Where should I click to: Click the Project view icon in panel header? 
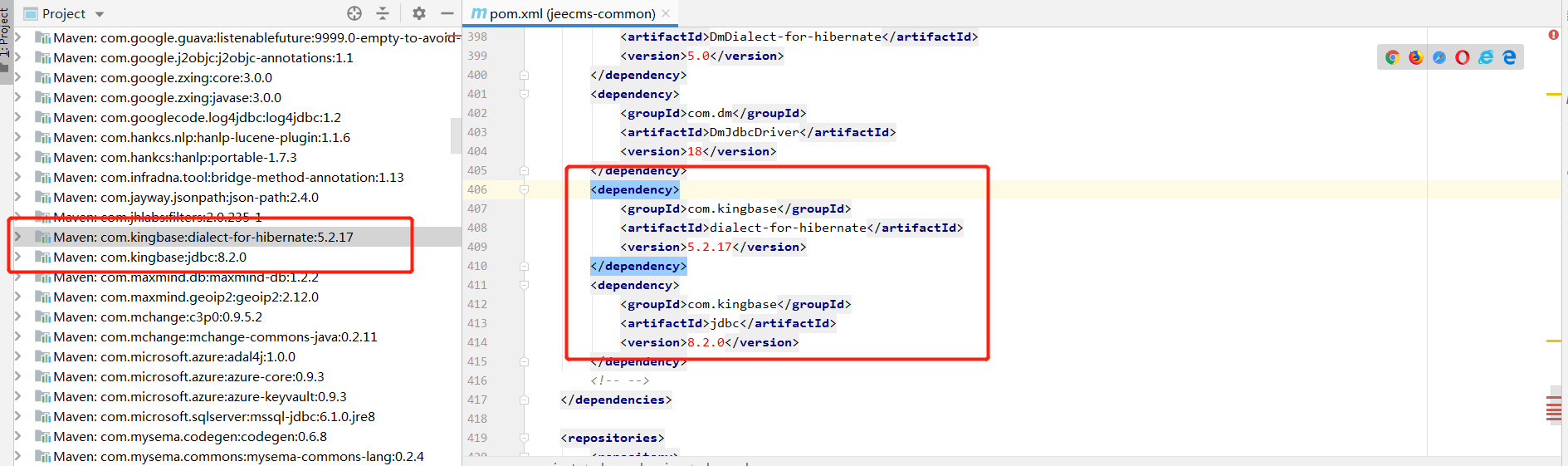(x=31, y=14)
